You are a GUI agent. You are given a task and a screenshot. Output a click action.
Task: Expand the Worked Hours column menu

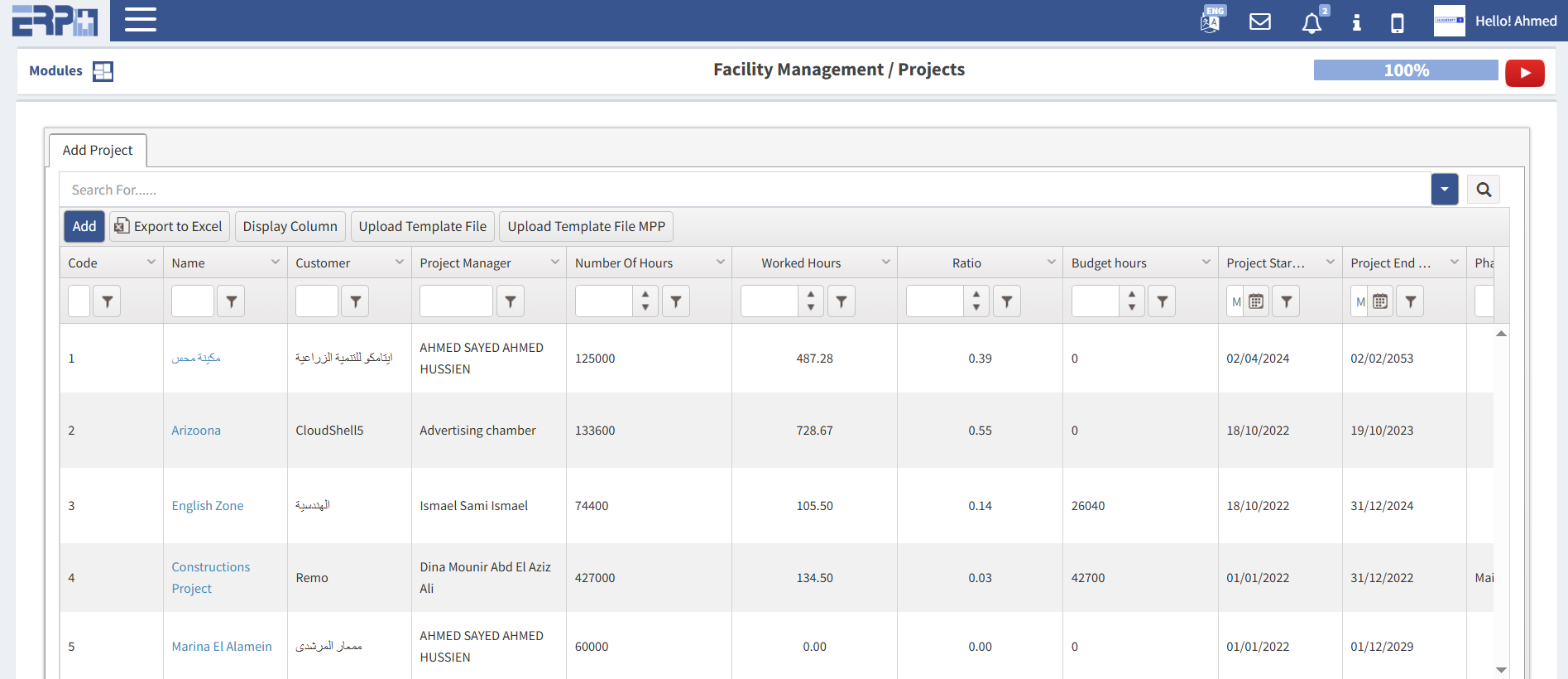point(885,262)
